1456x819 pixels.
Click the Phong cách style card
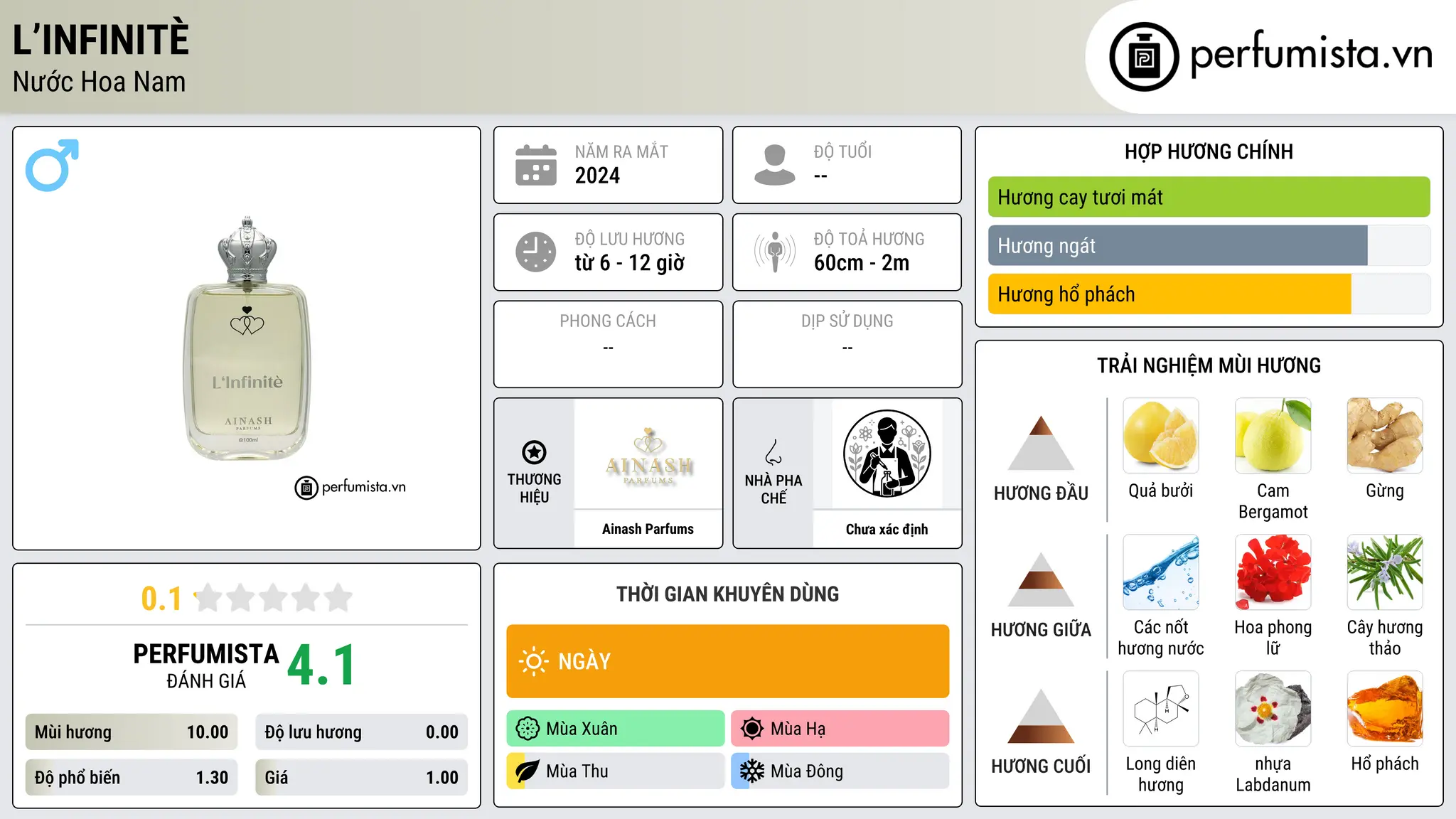coord(608,344)
